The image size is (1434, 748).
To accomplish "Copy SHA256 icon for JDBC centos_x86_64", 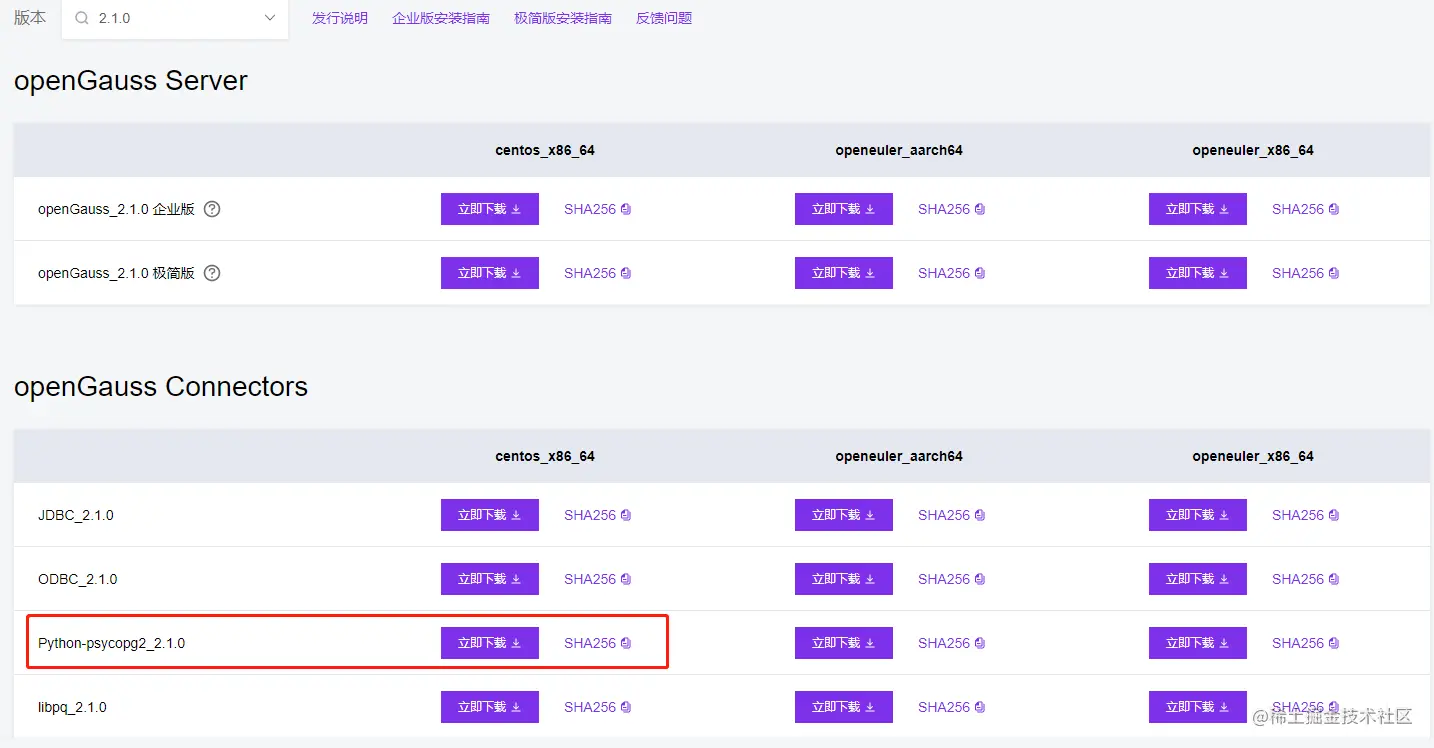I will coord(626,515).
